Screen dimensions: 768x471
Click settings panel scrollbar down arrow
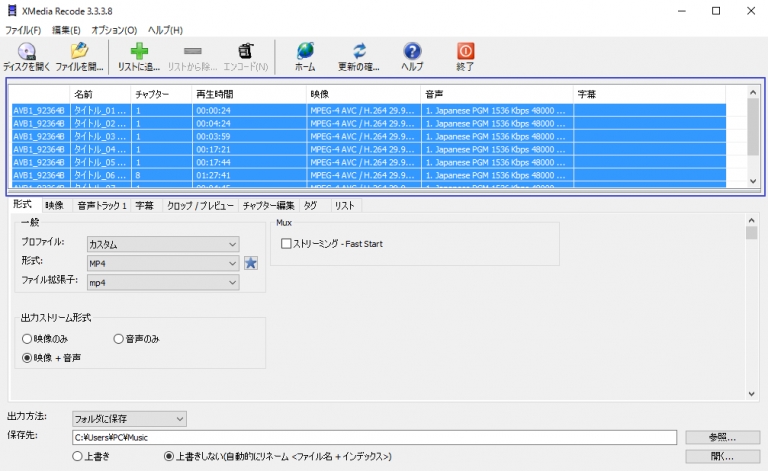coord(751,394)
